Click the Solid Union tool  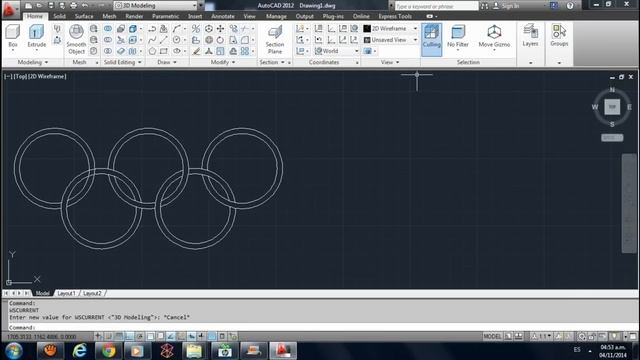(108, 28)
